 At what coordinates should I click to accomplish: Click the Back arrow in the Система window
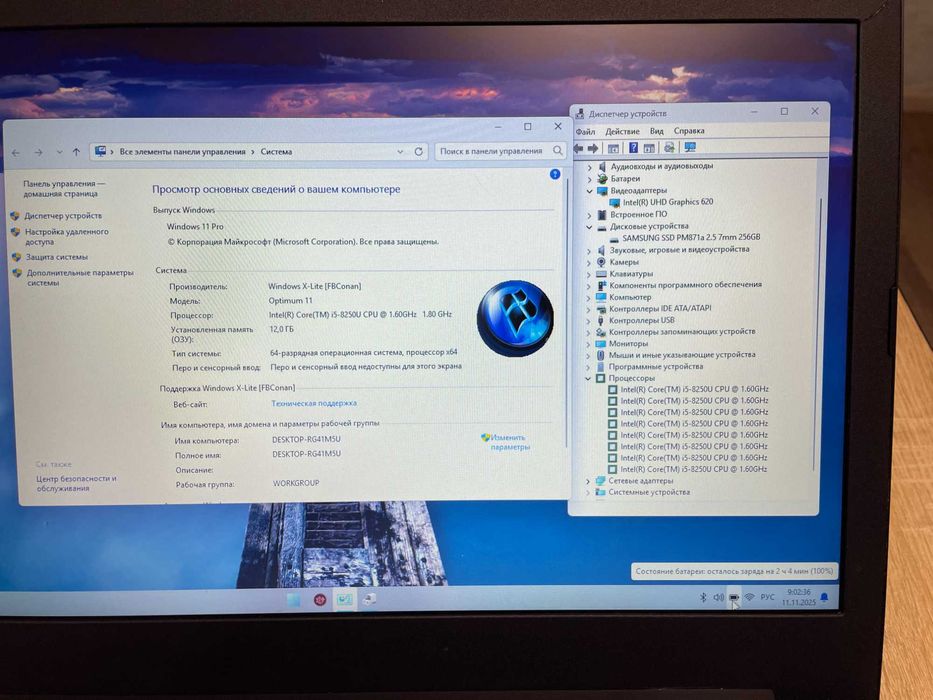click(x=16, y=153)
